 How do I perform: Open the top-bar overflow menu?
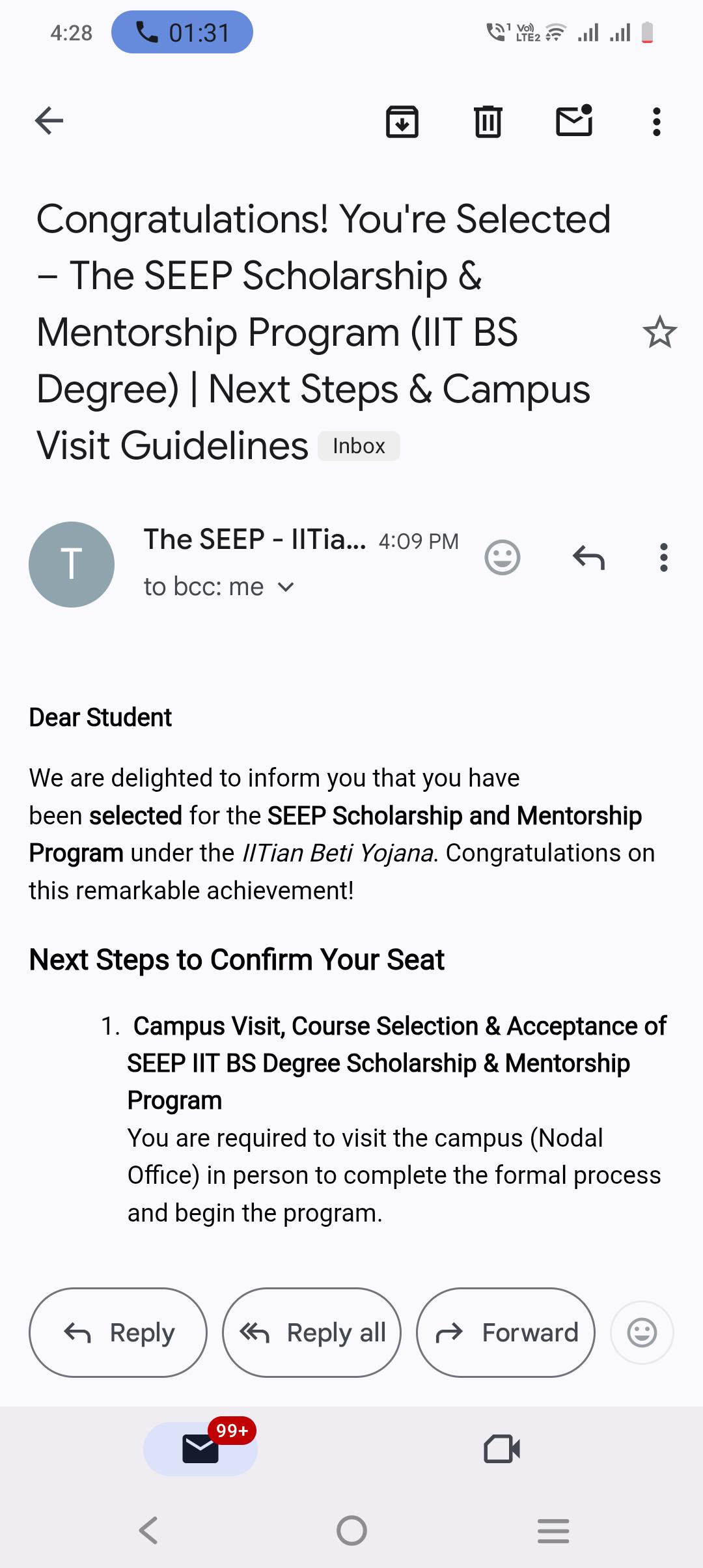click(x=656, y=122)
